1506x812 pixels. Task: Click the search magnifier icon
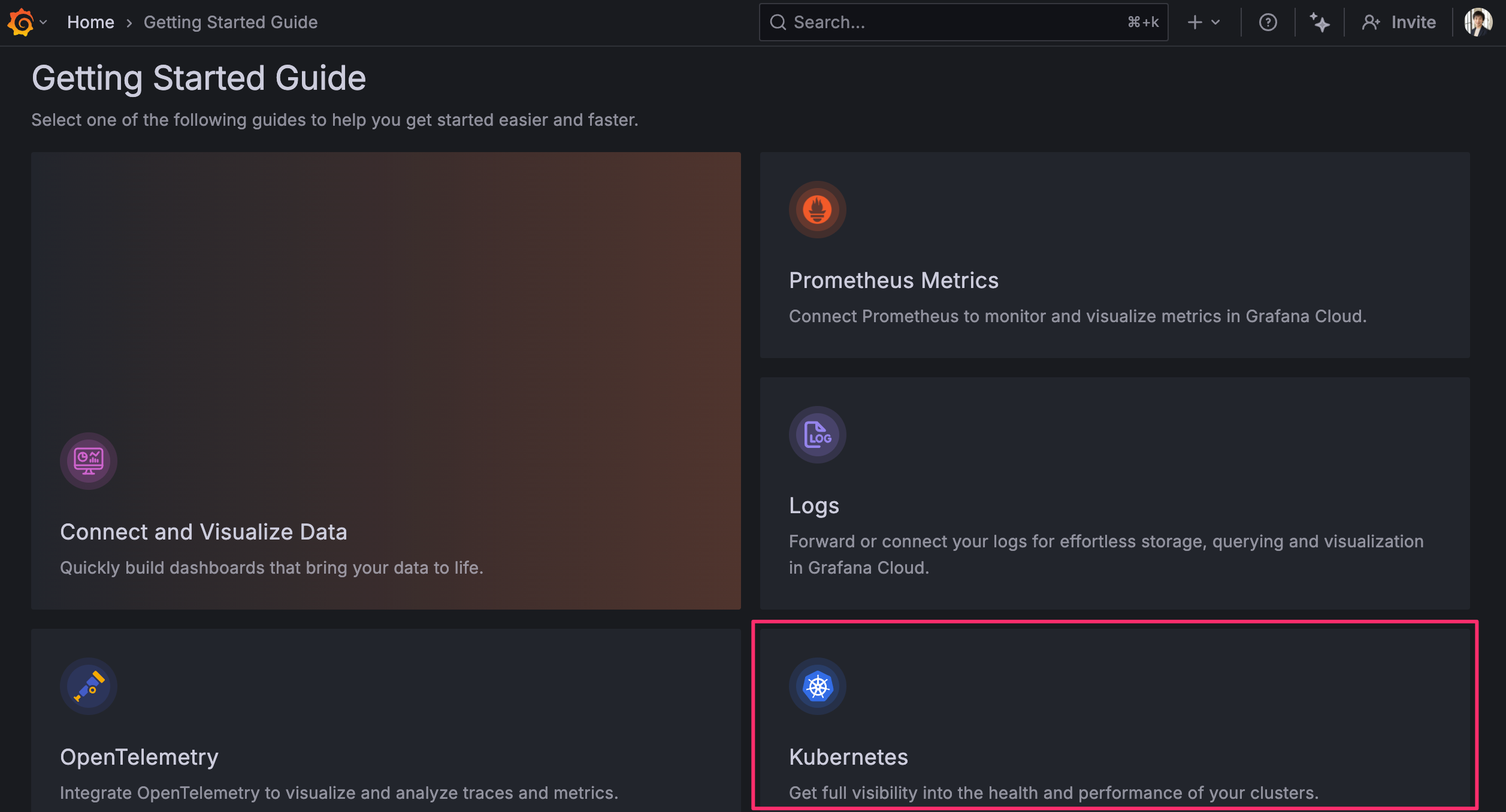pyautogui.click(x=778, y=22)
